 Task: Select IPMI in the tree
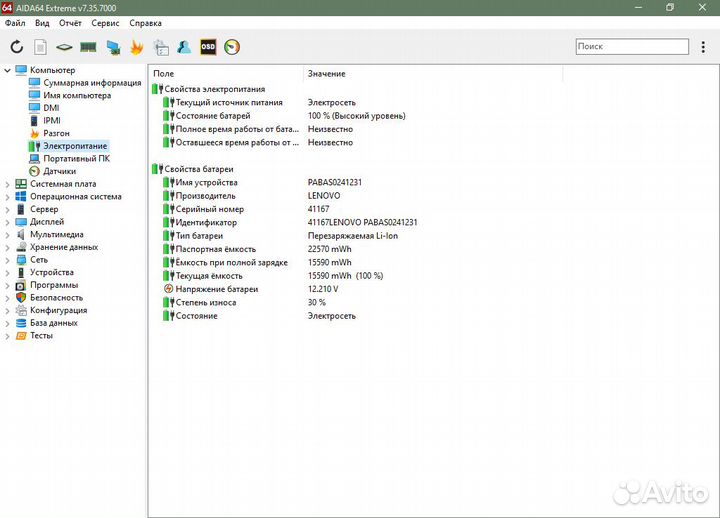(52, 120)
